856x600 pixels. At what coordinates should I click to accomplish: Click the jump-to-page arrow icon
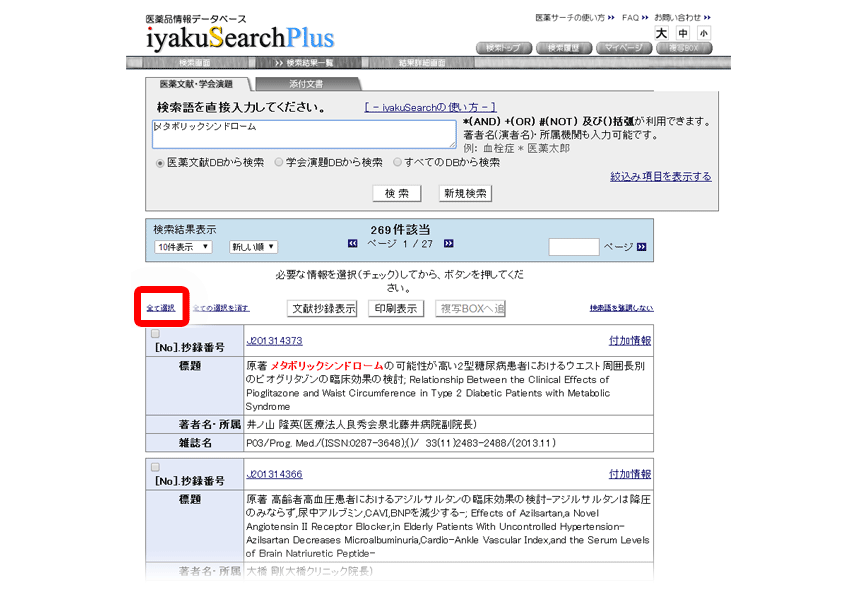click(x=641, y=247)
